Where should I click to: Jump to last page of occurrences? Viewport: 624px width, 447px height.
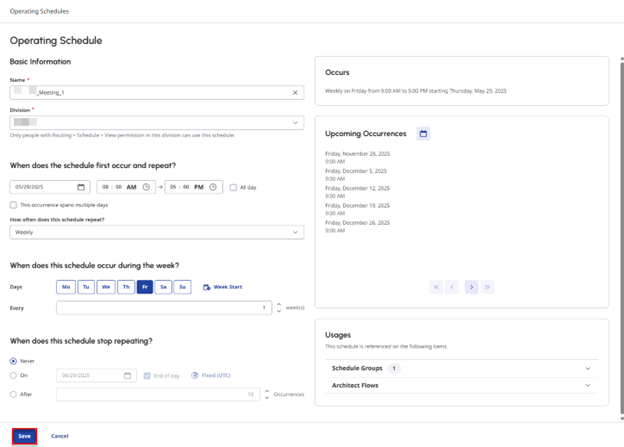tap(488, 287)
